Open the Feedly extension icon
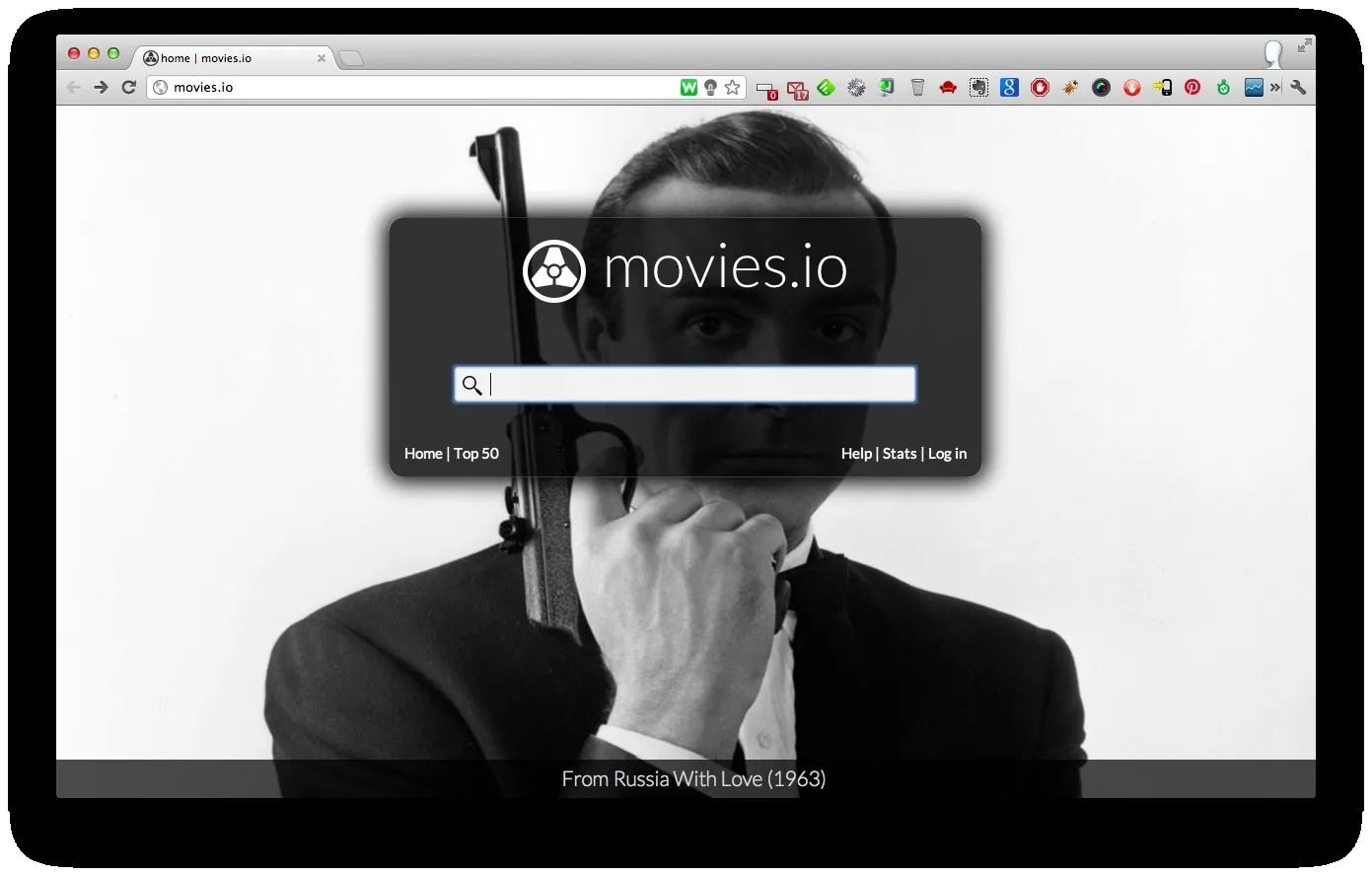 (x=826, y=88)
